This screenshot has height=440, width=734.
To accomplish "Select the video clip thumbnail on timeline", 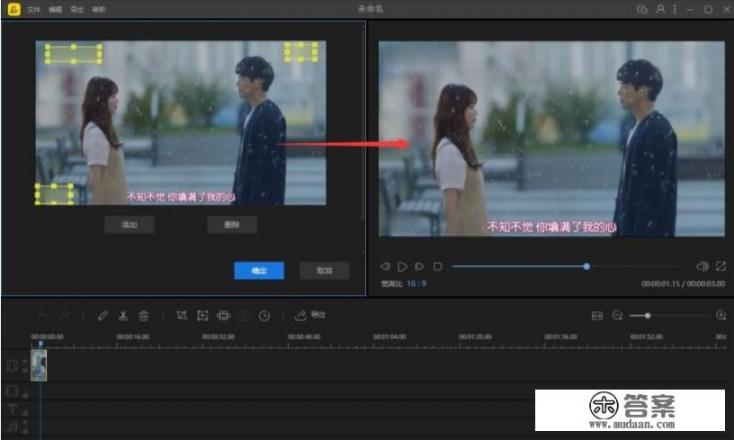I will (x=39, y=365).
